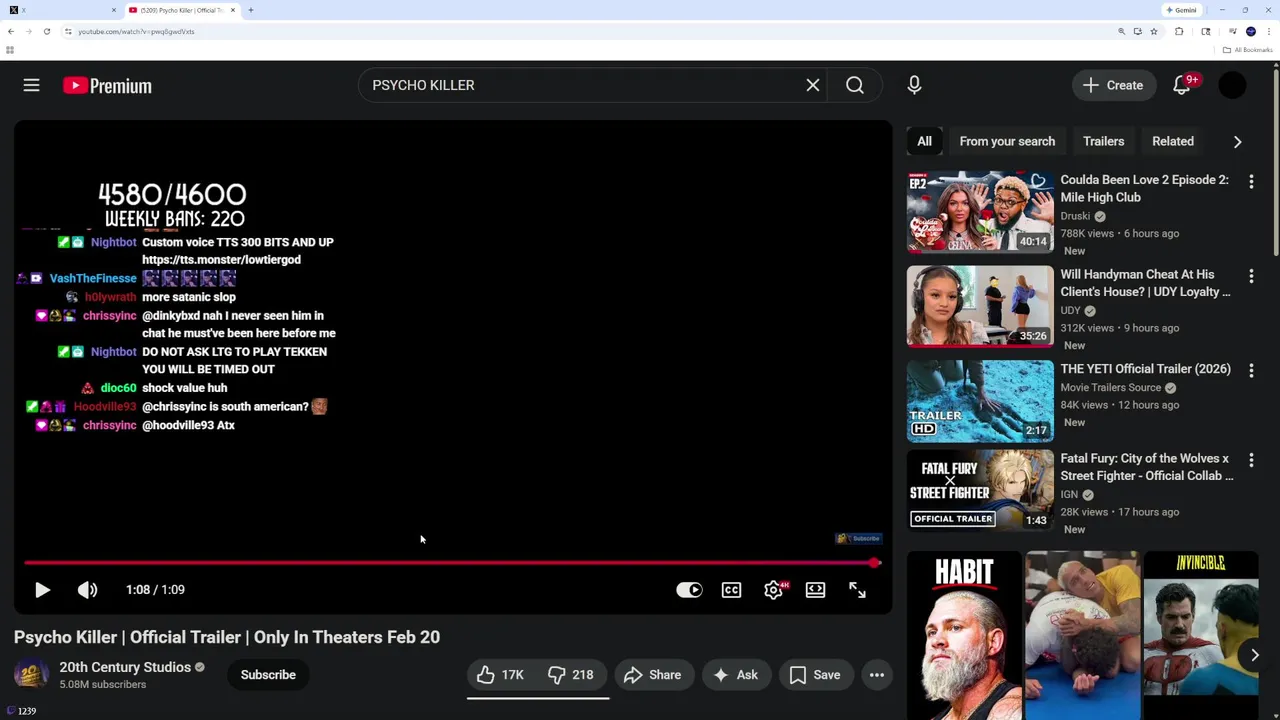Reload the page in the browser
Screen dimensions: 1280x720
click(x=46, y=31)
